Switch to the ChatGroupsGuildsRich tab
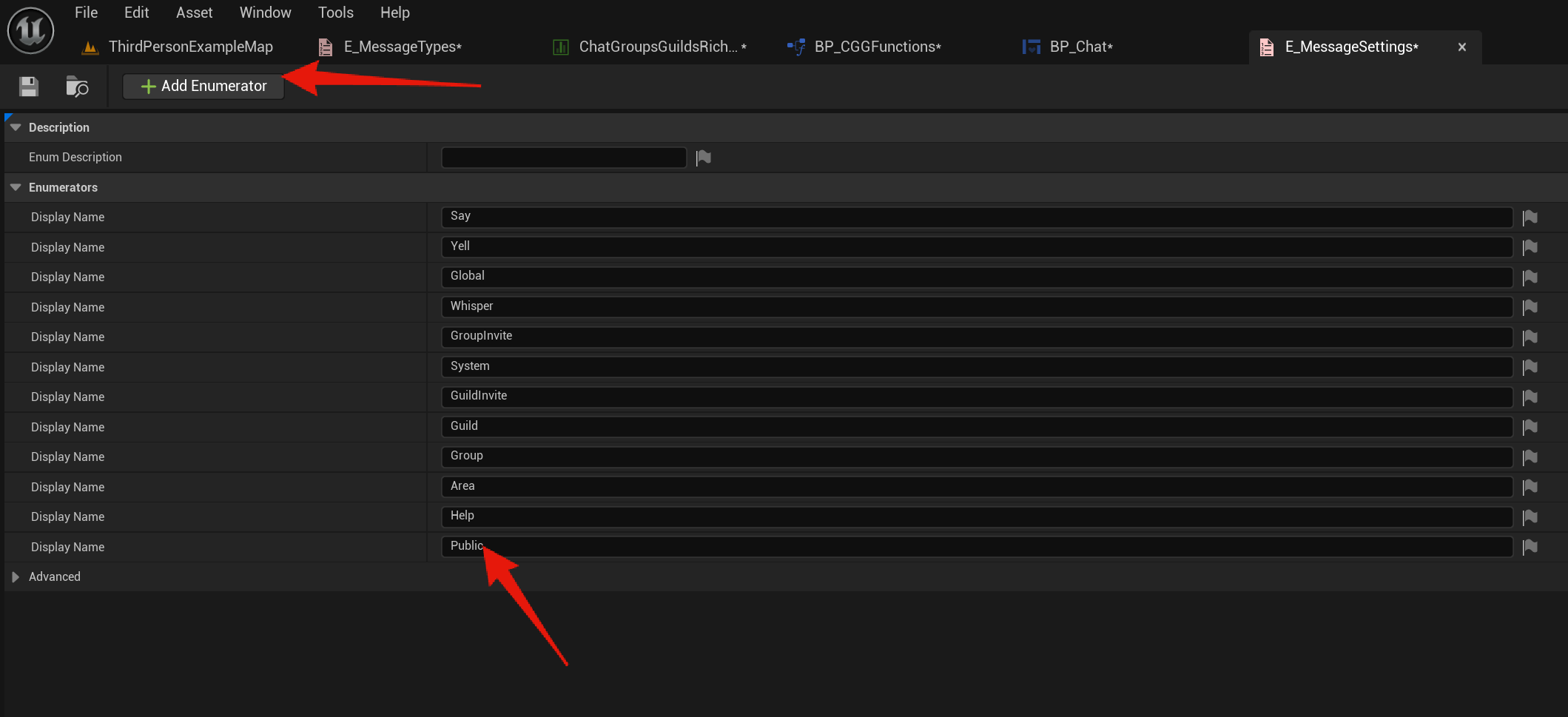The width and height of the screenshot is (1568, 717). tap(650, 47)
